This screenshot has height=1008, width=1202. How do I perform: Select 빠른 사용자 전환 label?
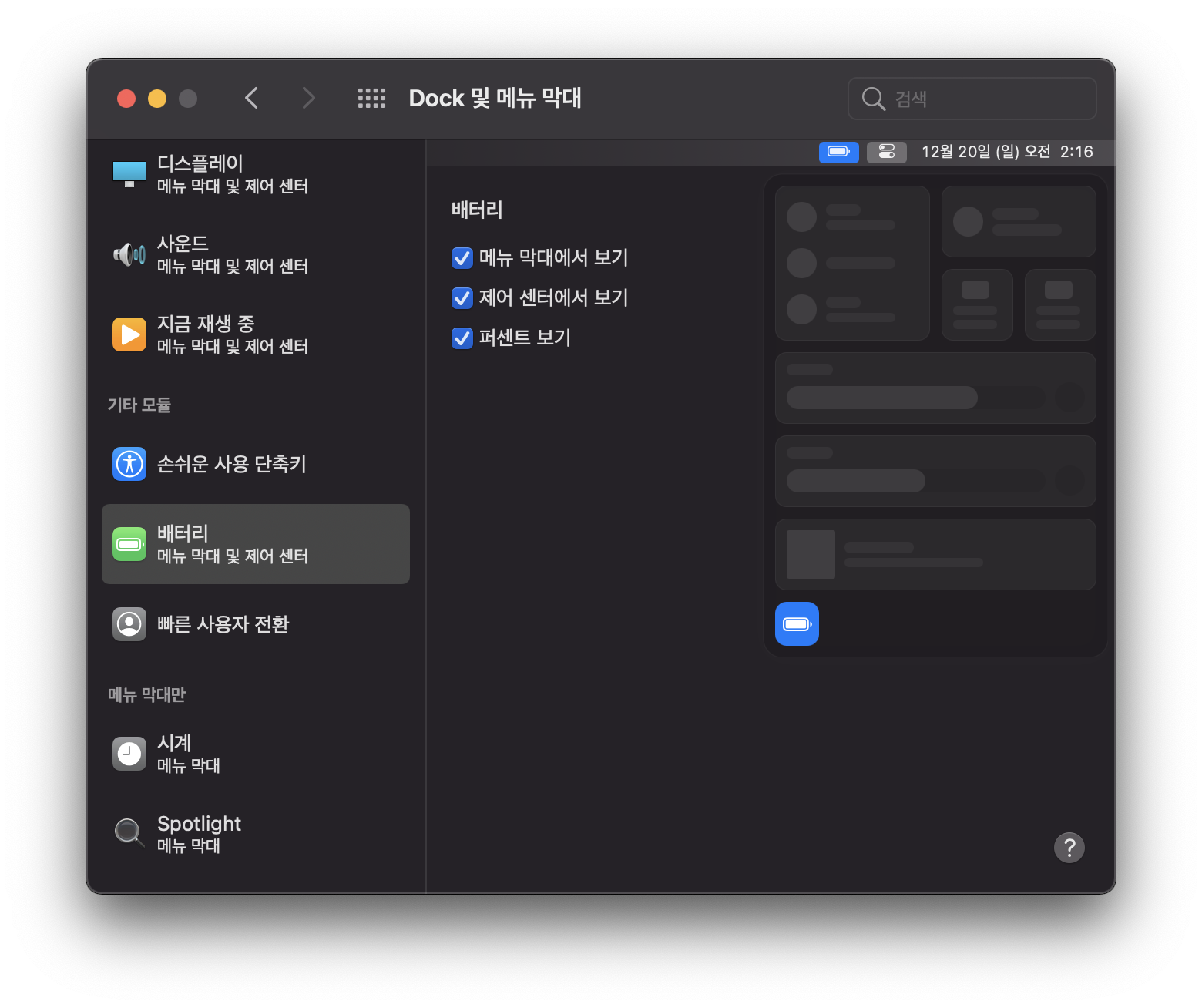tap(223, 624)
